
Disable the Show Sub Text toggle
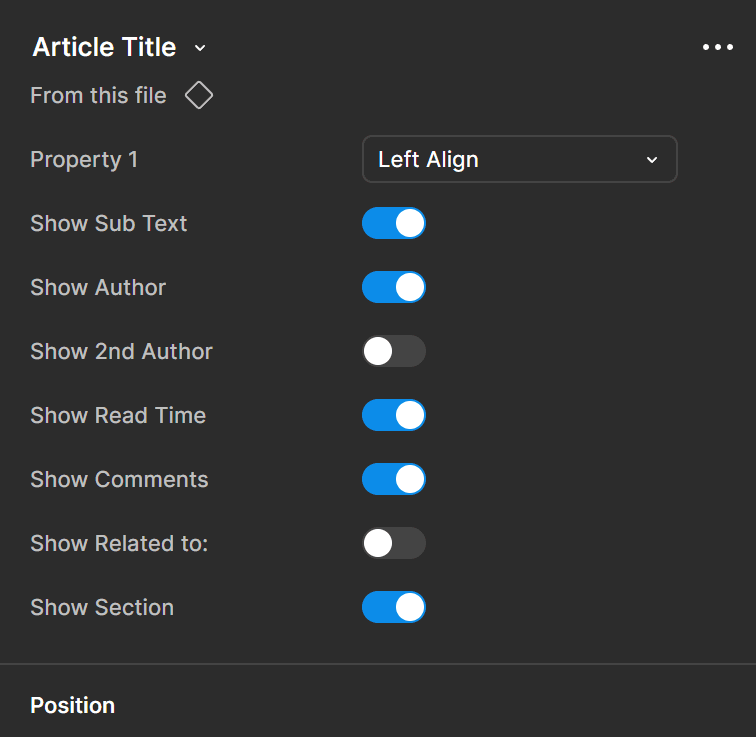point(394,223)
